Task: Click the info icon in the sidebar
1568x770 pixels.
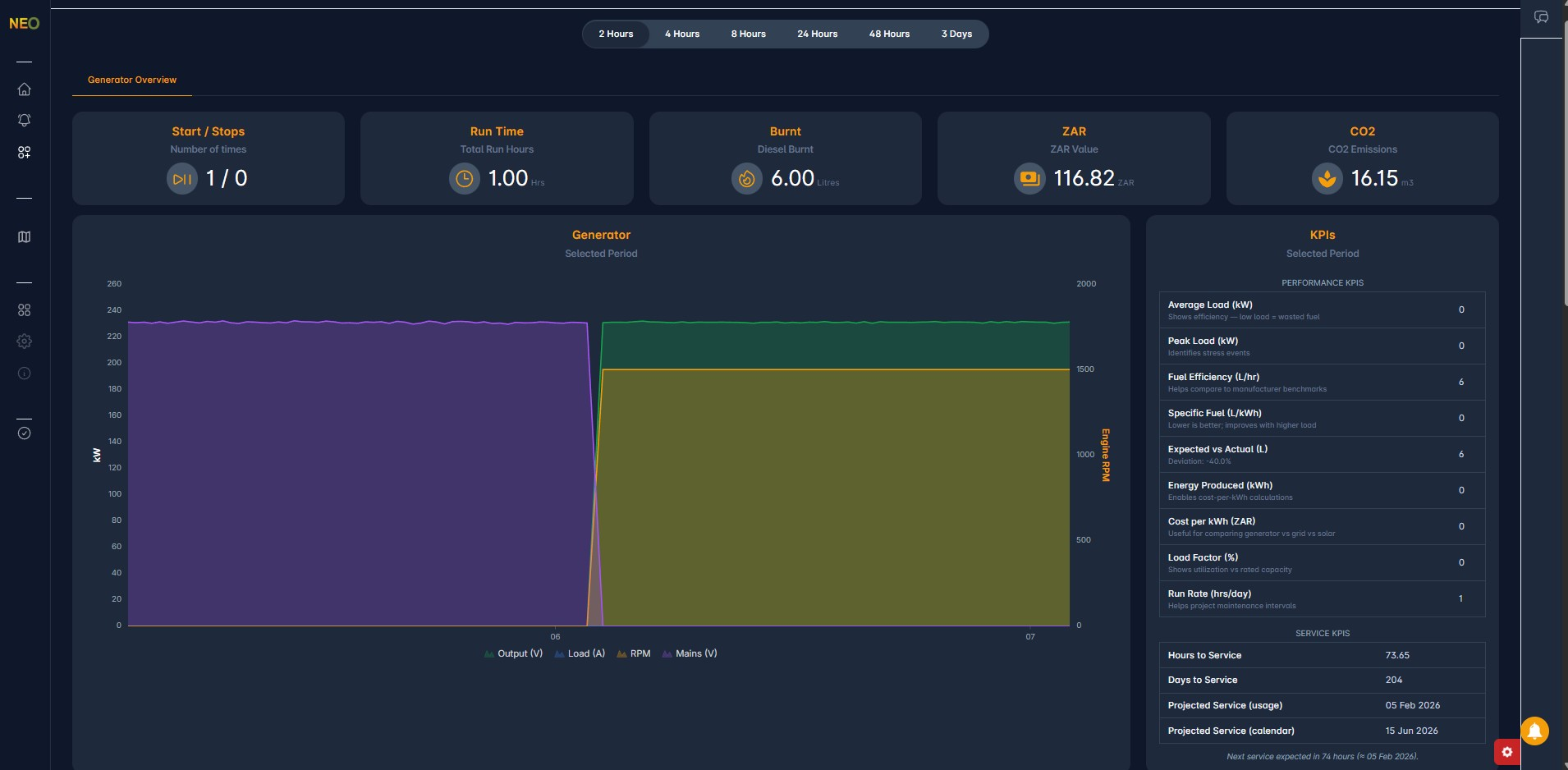Action: (24, 374)
